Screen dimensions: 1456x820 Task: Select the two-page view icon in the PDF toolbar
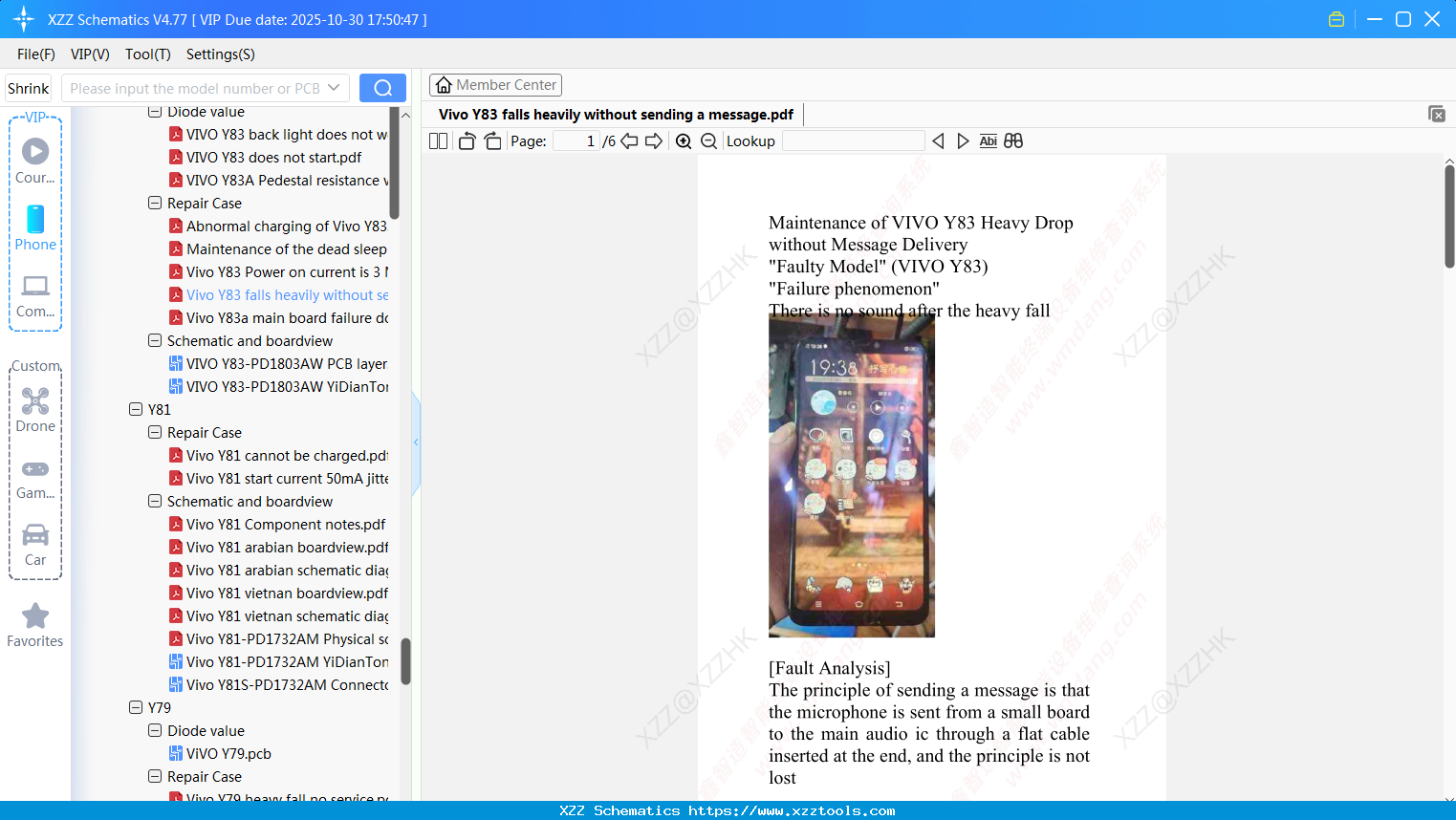click(438, 140)
